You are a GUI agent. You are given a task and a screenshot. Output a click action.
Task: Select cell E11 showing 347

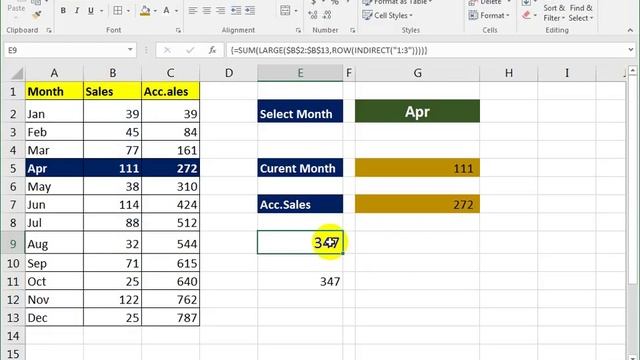(300, 281)
